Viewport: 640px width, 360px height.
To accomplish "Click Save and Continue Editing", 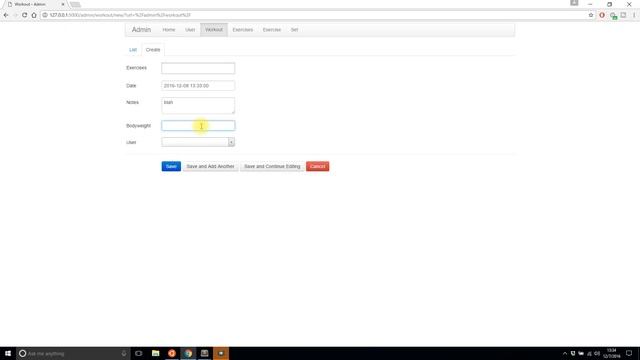I will pos(272,167).
